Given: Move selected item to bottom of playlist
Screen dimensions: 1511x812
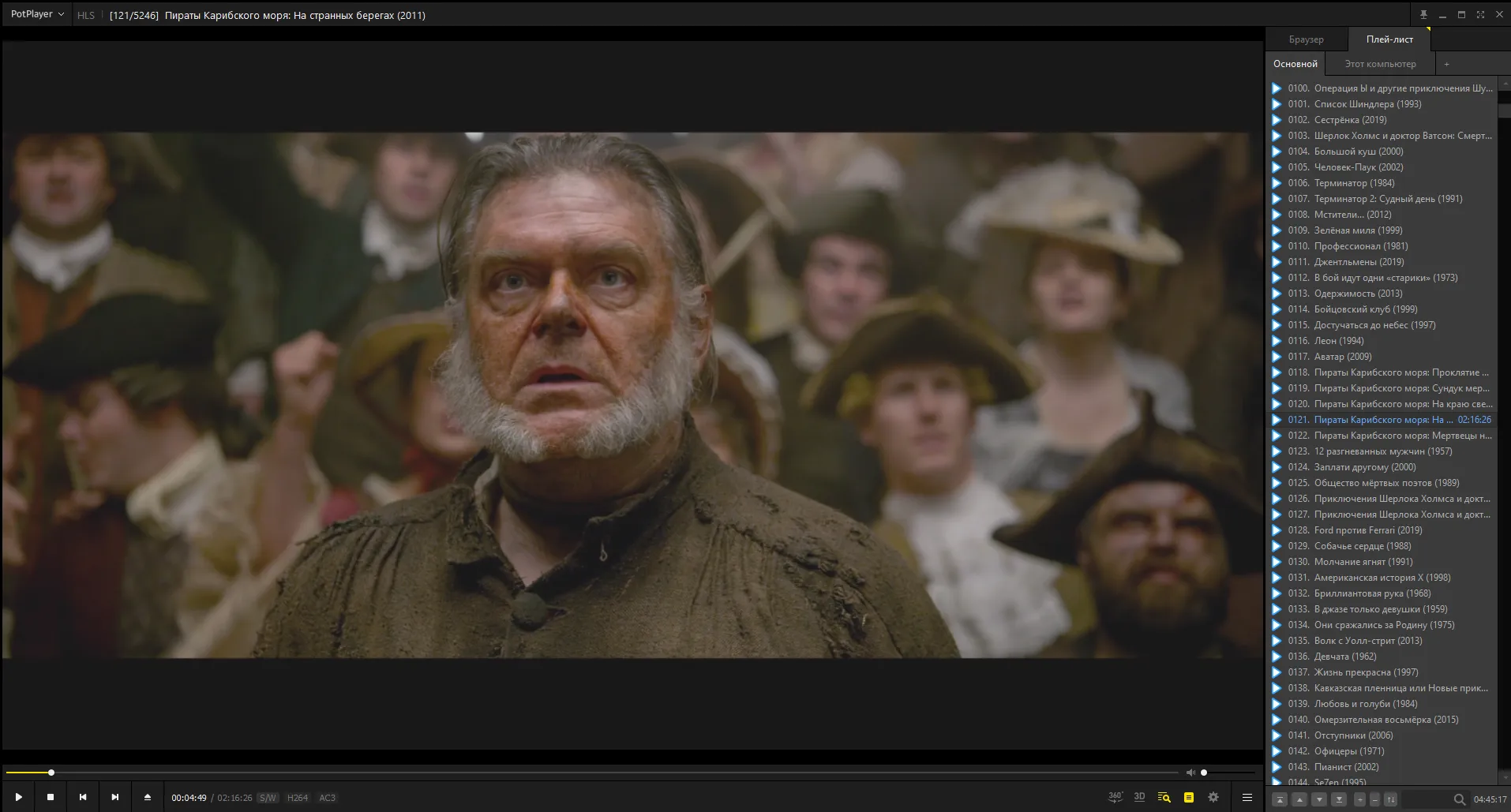Looking at the screenshot, I should point(1339,799).
